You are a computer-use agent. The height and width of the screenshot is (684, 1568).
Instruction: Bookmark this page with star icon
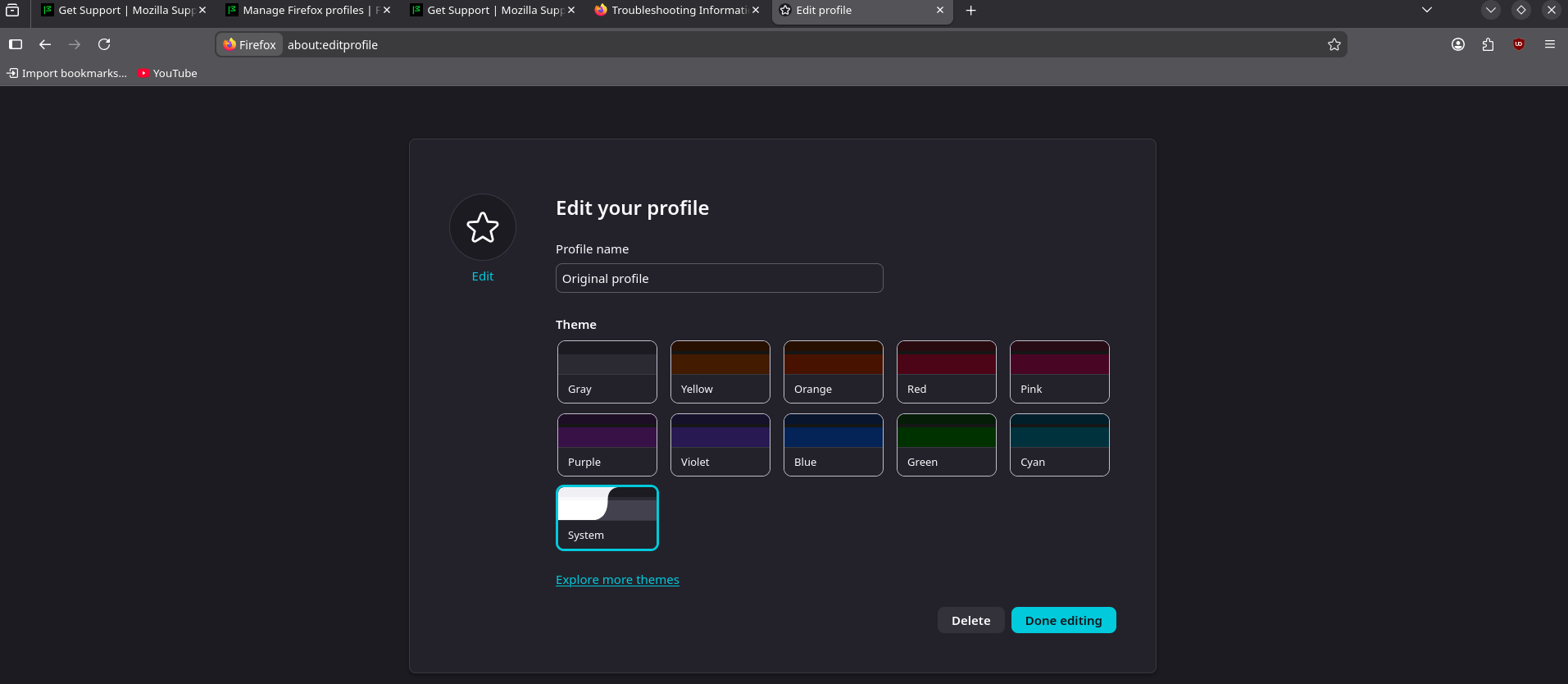1334,44
